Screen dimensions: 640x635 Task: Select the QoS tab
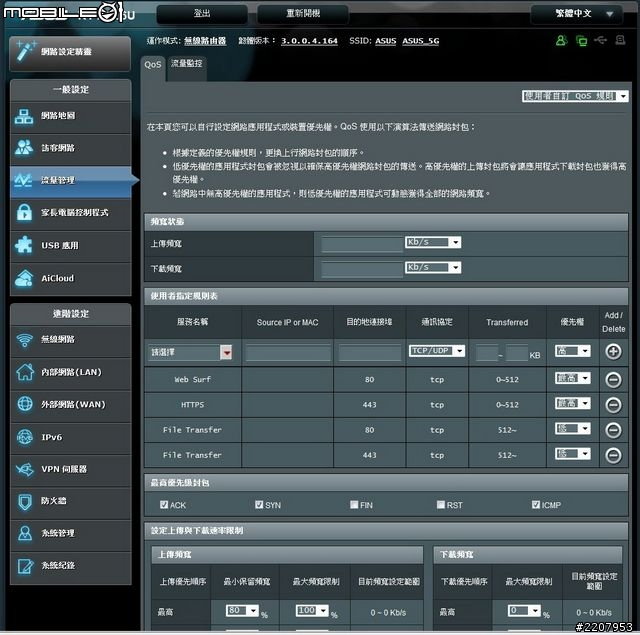[153, 64]
